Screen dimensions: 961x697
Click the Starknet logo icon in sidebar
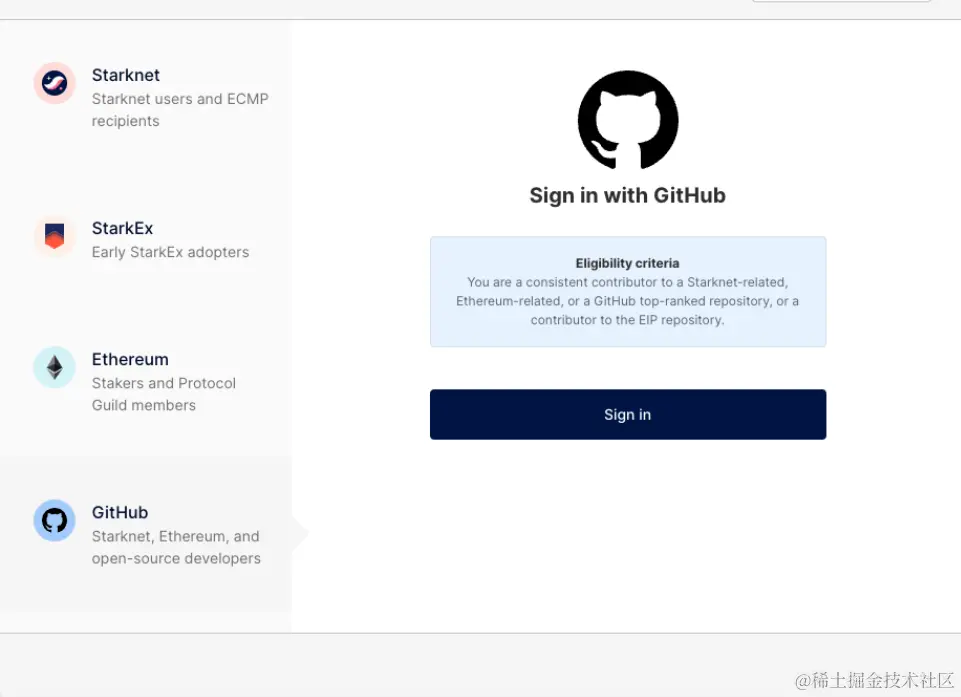55,83
